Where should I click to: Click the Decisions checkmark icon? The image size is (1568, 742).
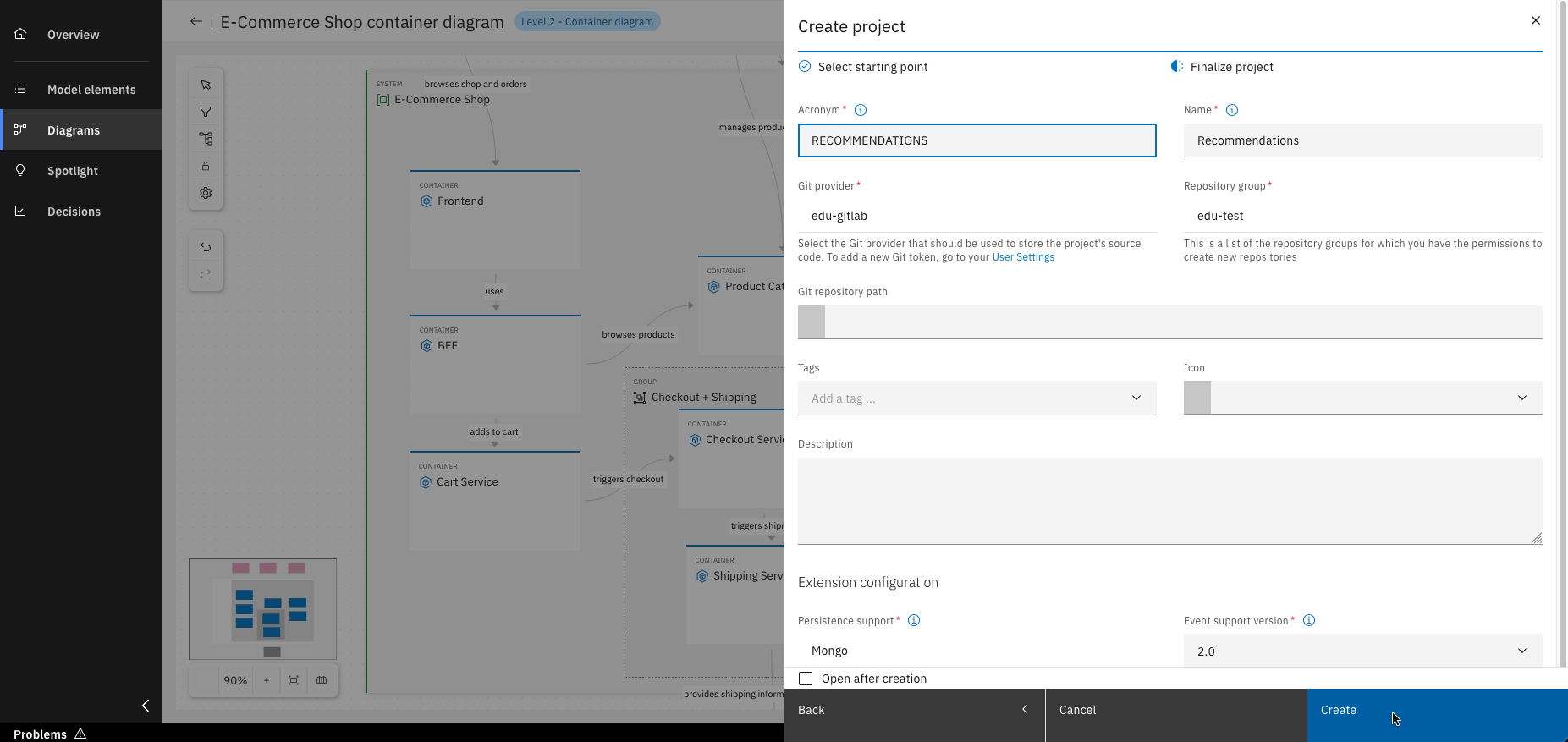pos(20,211)
